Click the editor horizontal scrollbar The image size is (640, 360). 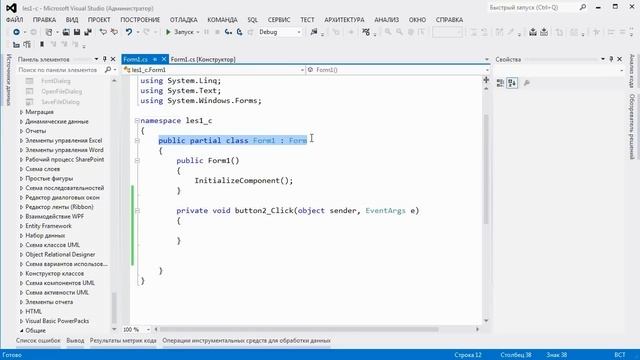pyautogui.click(x=299, y=329)
